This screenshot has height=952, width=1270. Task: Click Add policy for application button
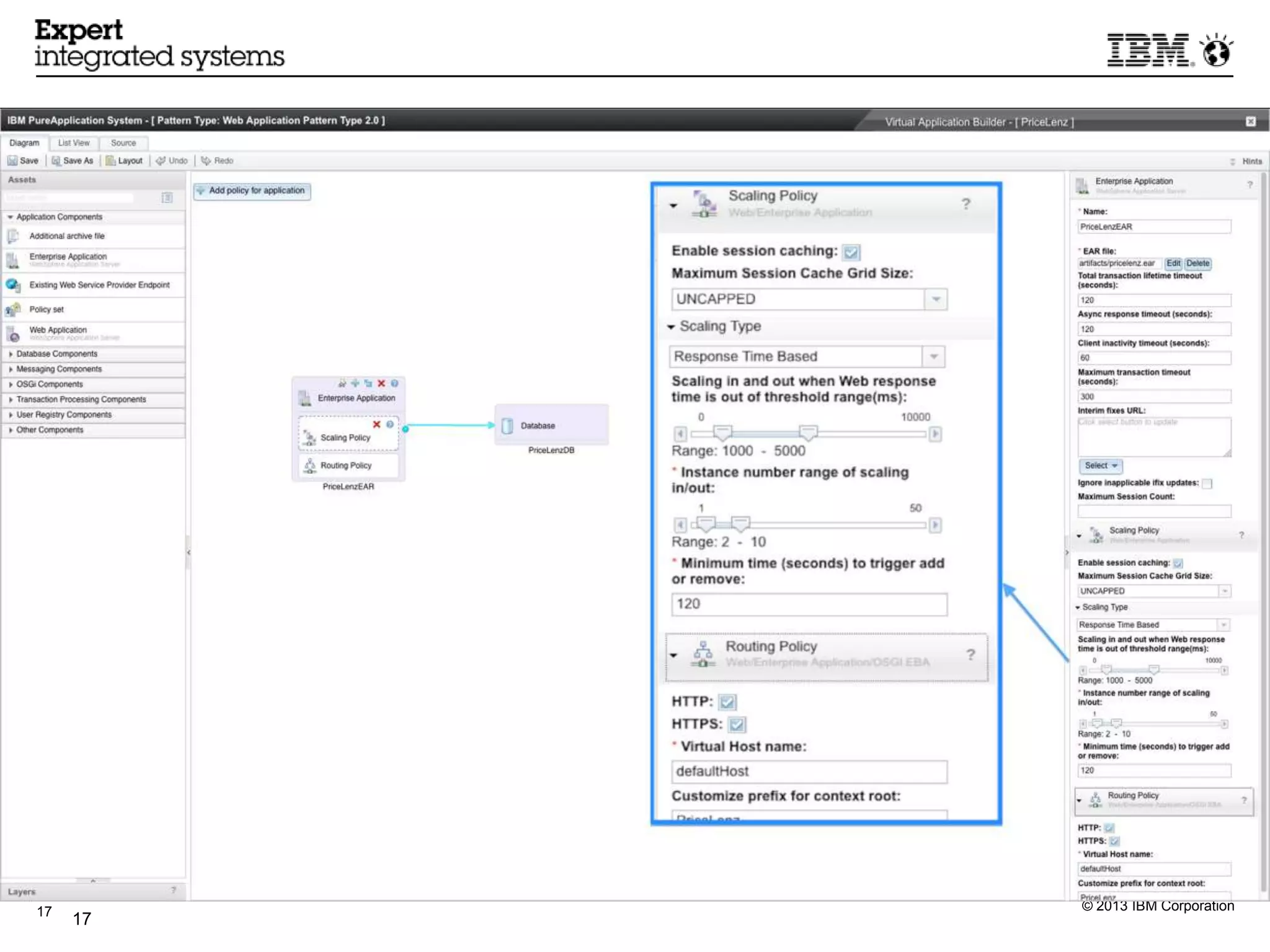click(x=252, y=191)
